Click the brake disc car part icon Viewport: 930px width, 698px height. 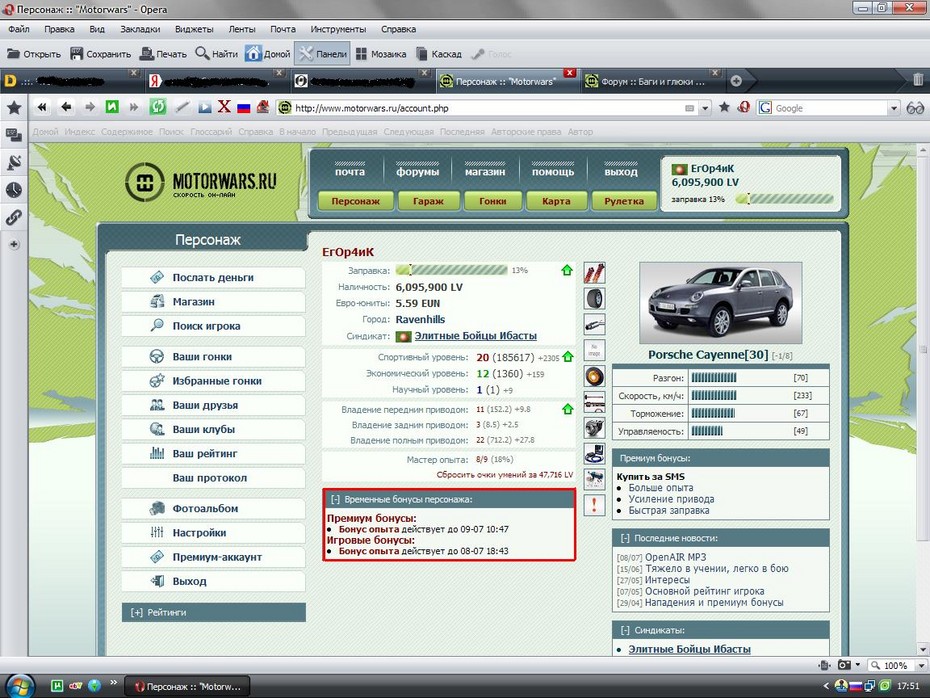click(594, 376)
